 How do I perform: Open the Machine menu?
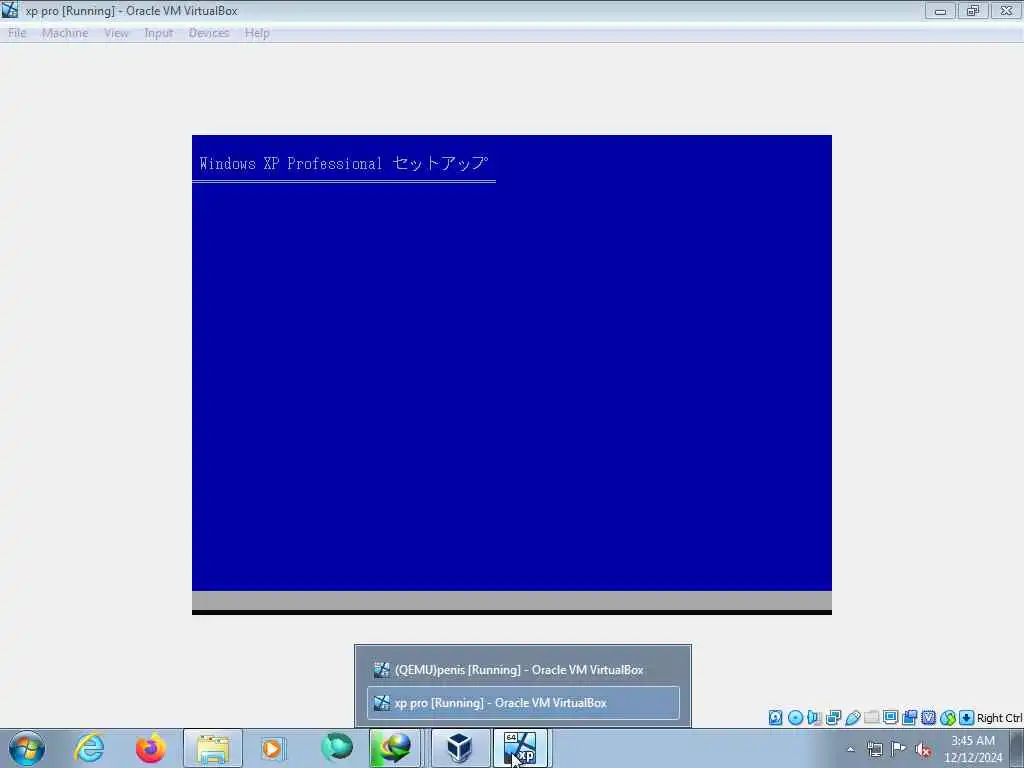click(x=65, y=33)
